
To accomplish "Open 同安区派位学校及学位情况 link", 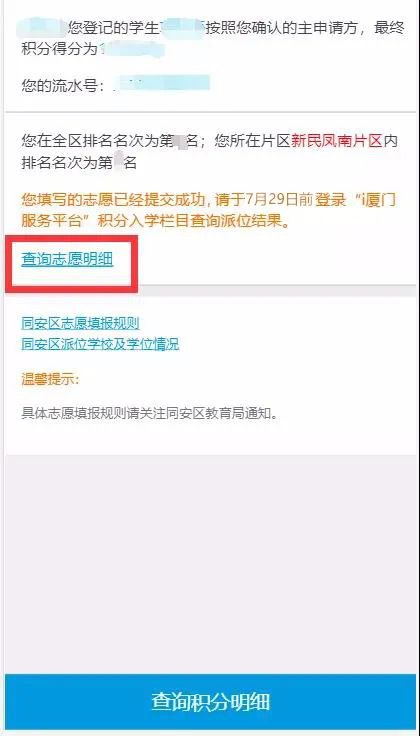I will point(100,345).
